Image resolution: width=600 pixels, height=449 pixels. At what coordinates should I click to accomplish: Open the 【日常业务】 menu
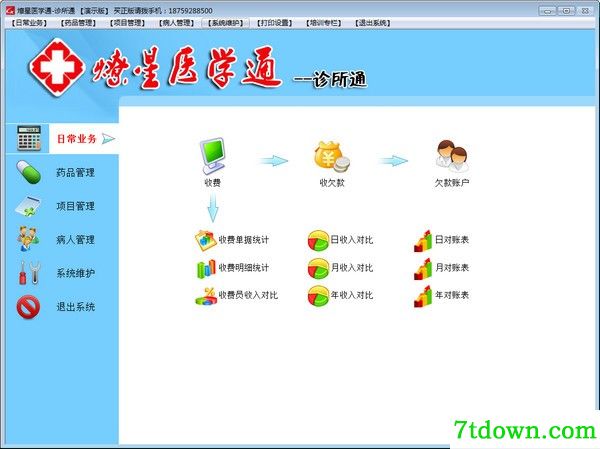coord(29,23)
